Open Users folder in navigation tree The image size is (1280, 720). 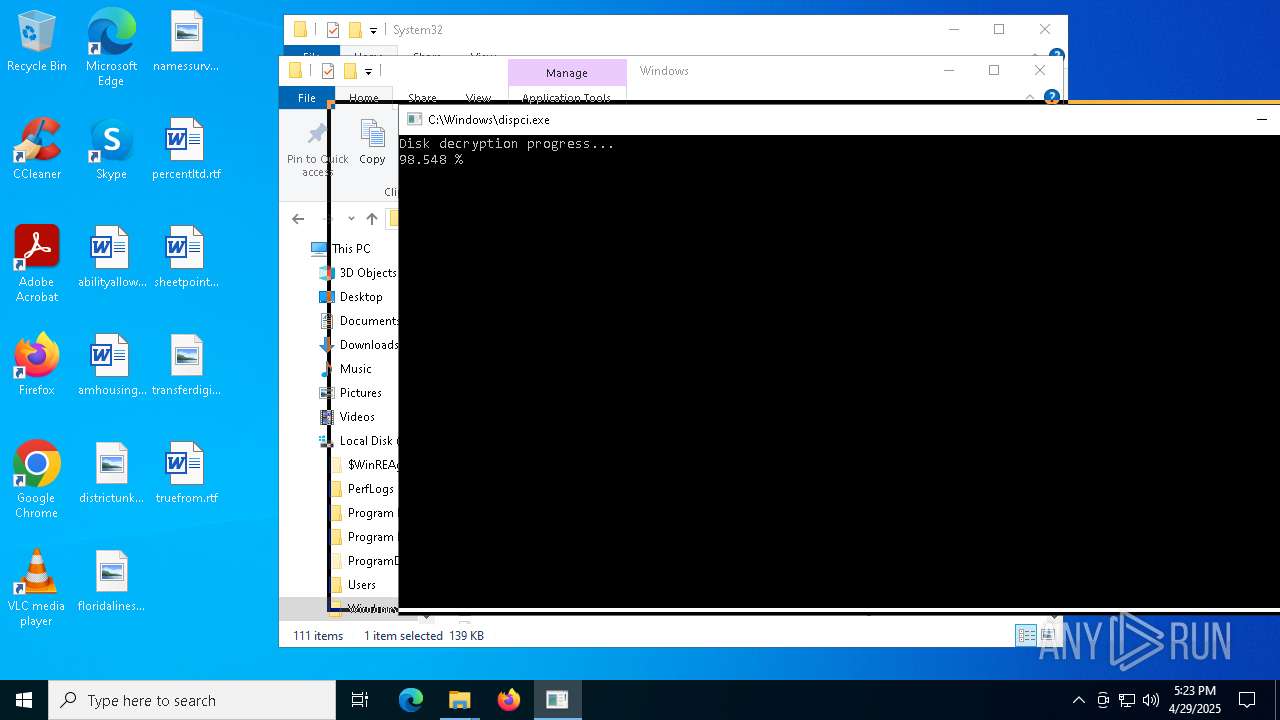pyautogui.click(x=355, y=585)
